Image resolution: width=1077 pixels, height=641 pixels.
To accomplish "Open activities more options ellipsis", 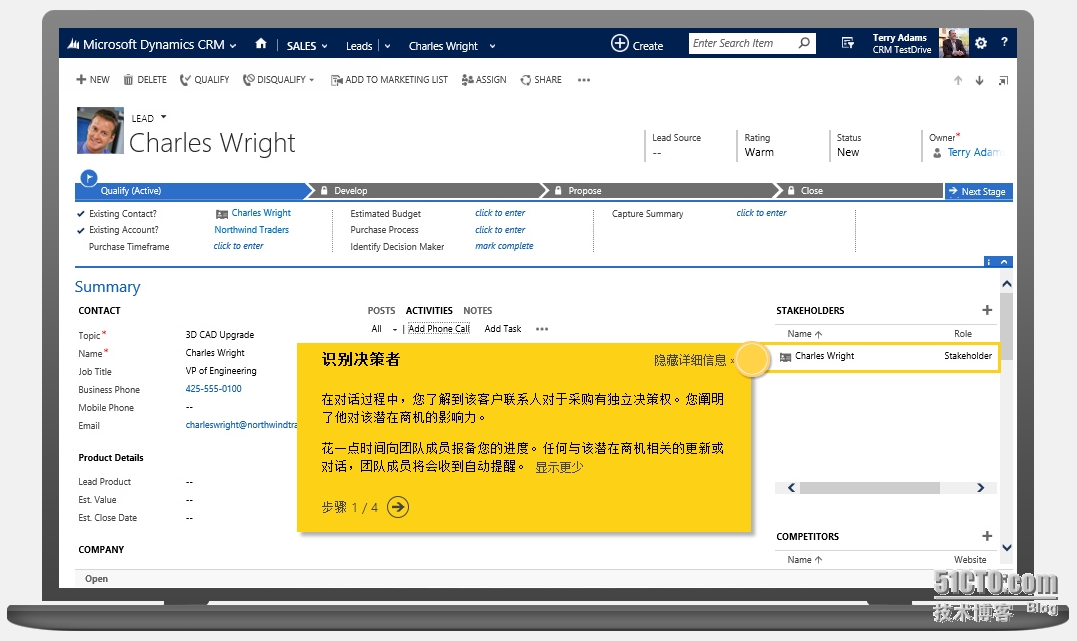I will (x=542, y=329).
